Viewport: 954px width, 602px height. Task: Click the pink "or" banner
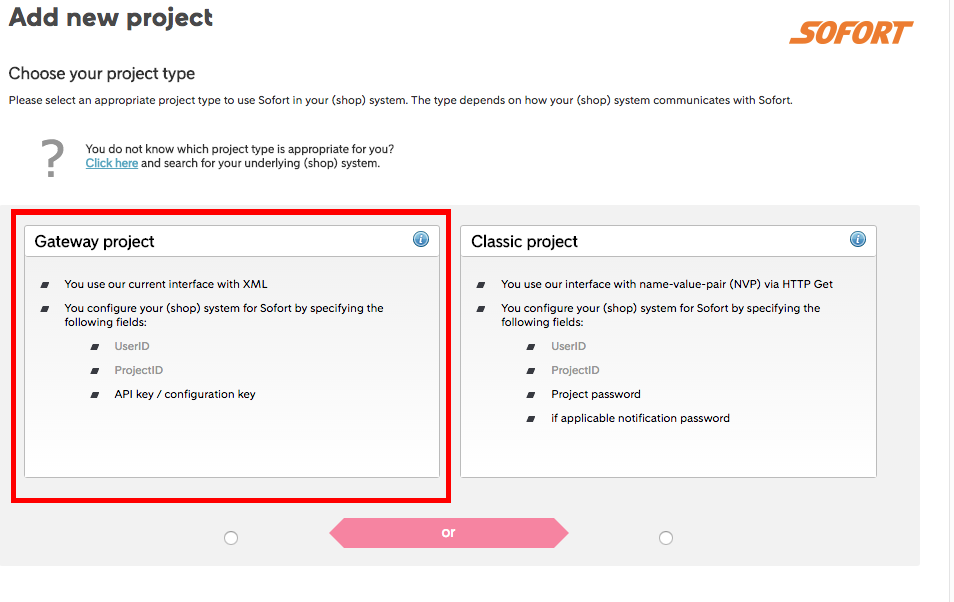tap(448, 533)
